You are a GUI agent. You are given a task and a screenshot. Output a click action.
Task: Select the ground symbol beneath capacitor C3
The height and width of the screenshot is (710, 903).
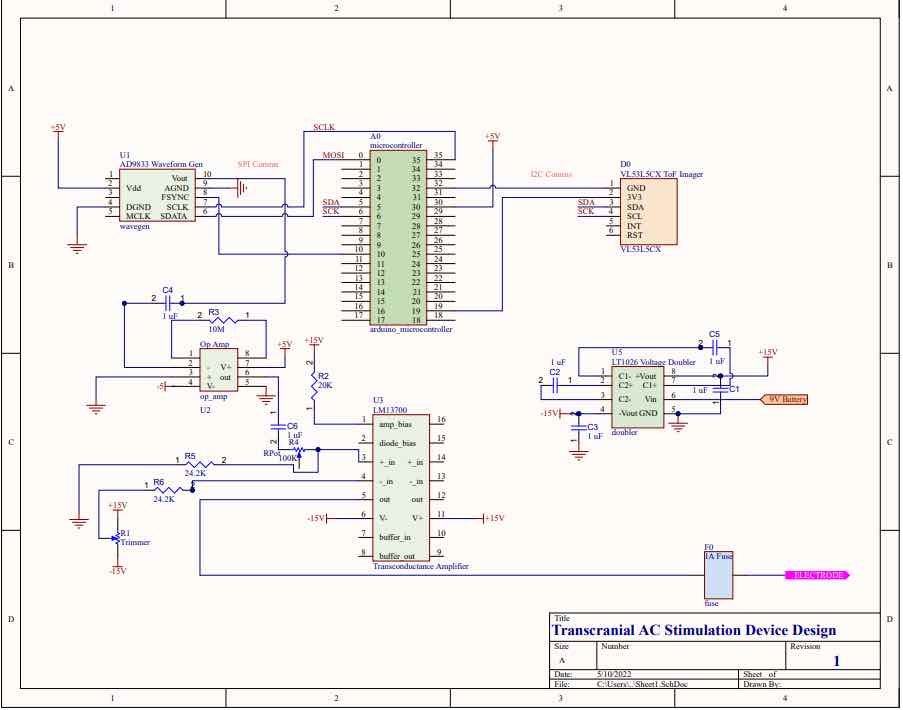click(x=578, y=455)
